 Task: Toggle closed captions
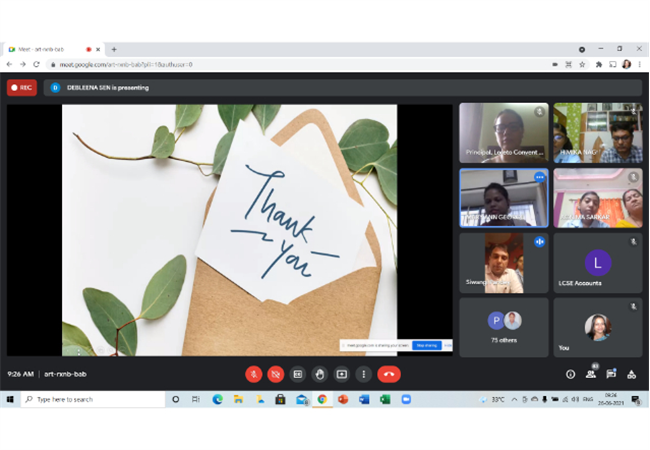click(298, 374)
